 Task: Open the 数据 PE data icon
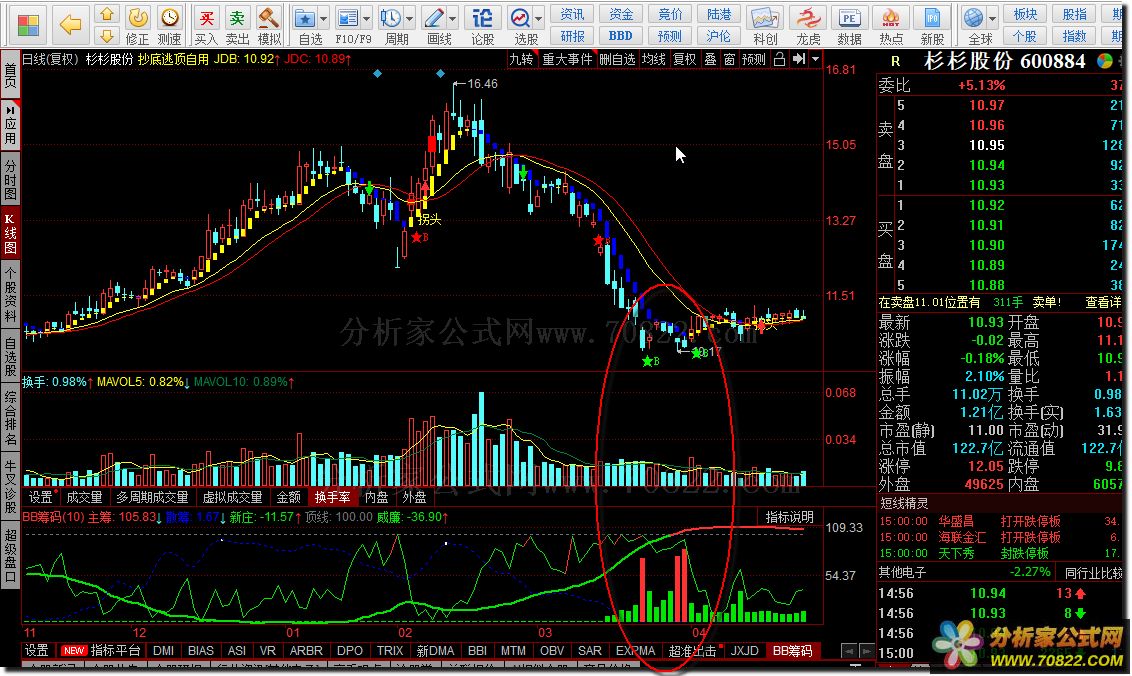(850, 25)
